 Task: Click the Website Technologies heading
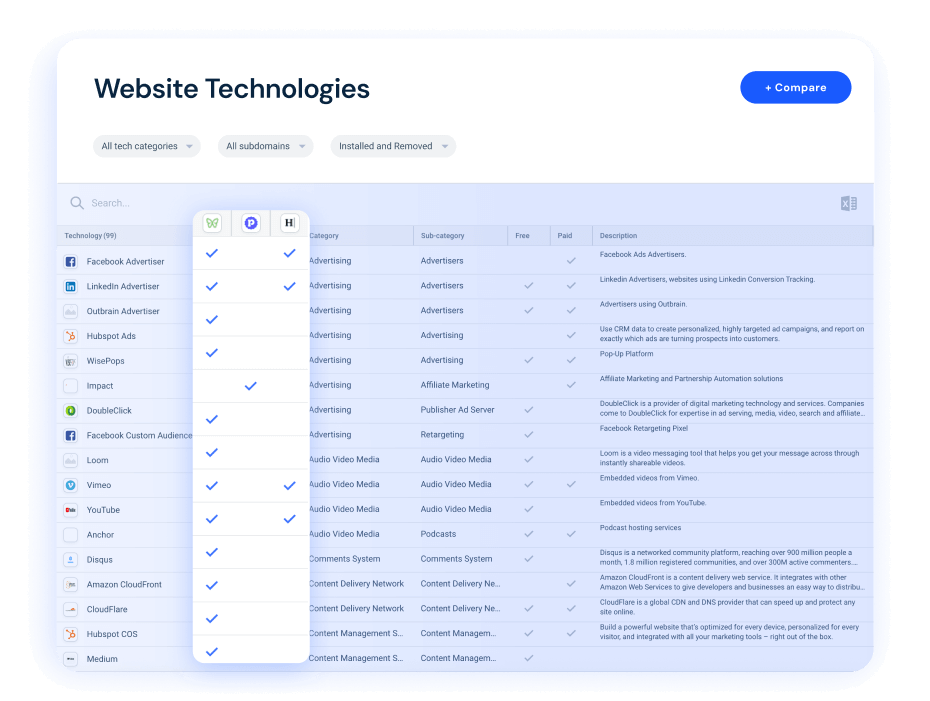(231, 89)
